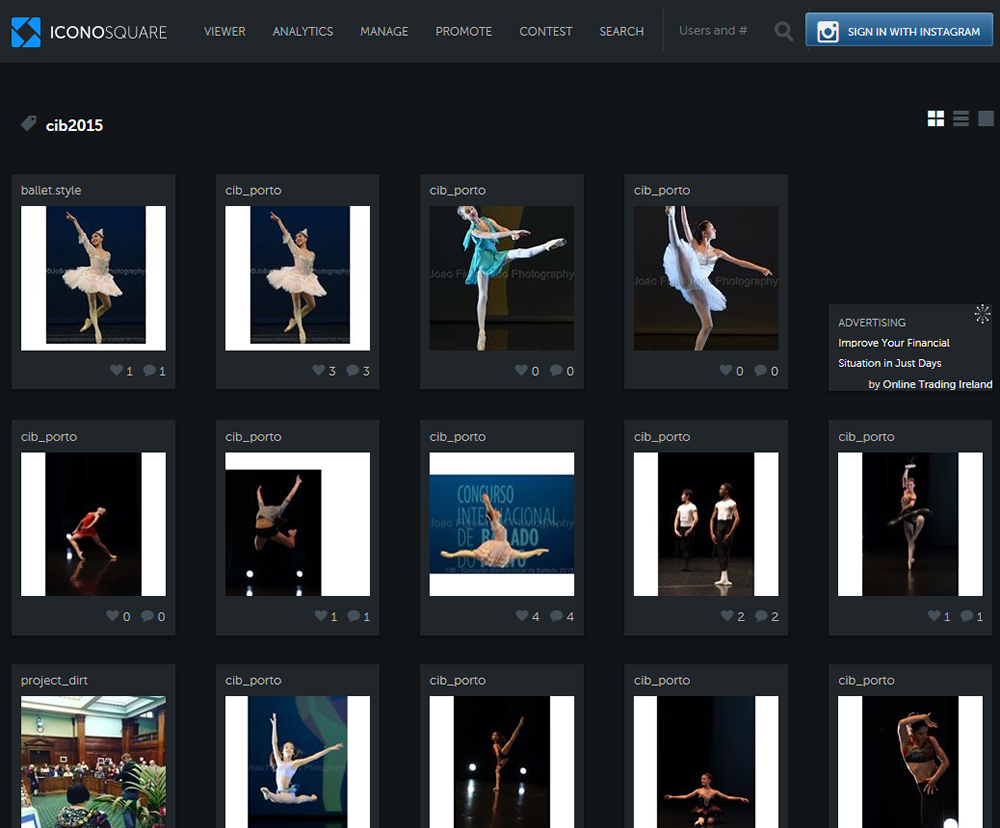The width and height of the screenshot is (1000, 828).
Task: Comment on the two male dancers photo
Action: coord(761,616)
